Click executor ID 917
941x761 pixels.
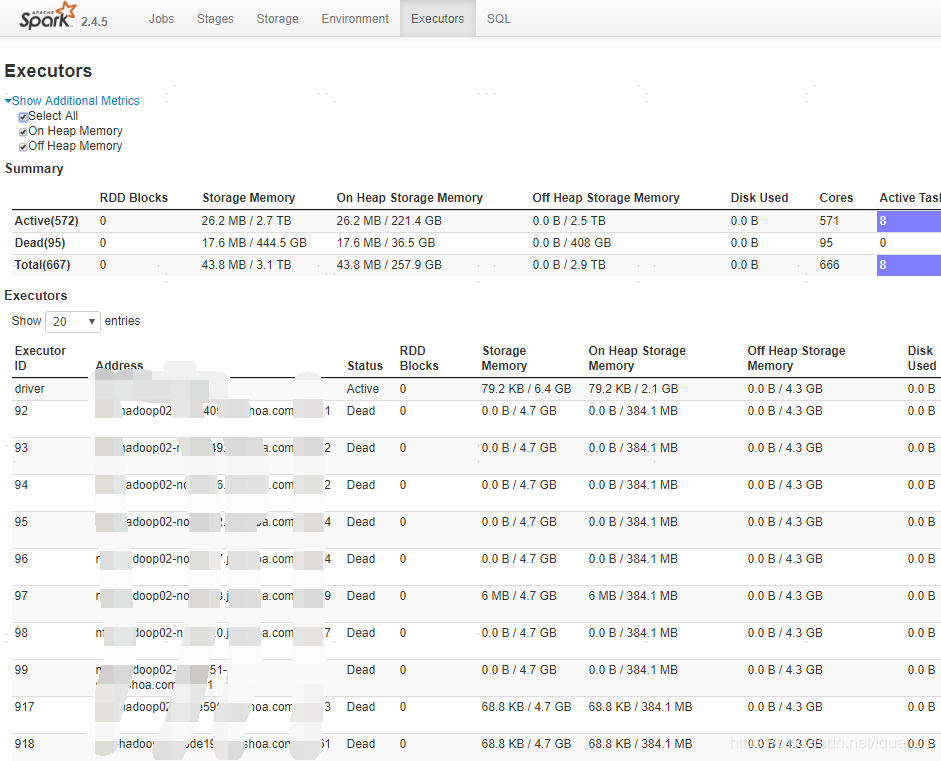point(24,707)
